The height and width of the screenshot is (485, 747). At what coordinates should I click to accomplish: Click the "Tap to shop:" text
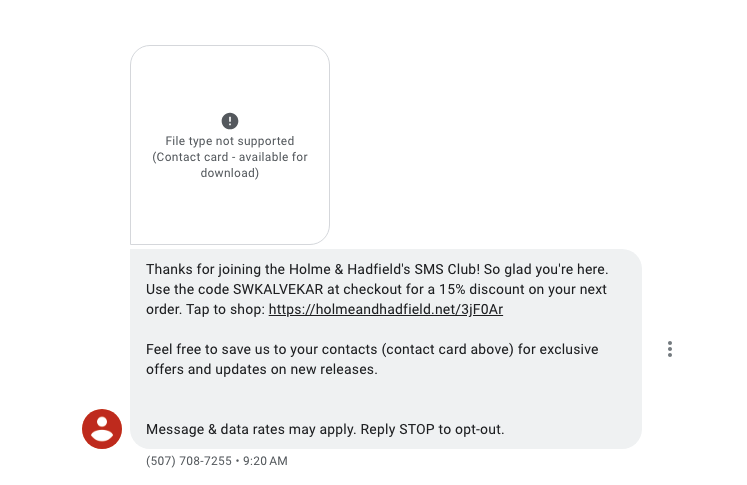pyautogui.click(x=225, y=309)
